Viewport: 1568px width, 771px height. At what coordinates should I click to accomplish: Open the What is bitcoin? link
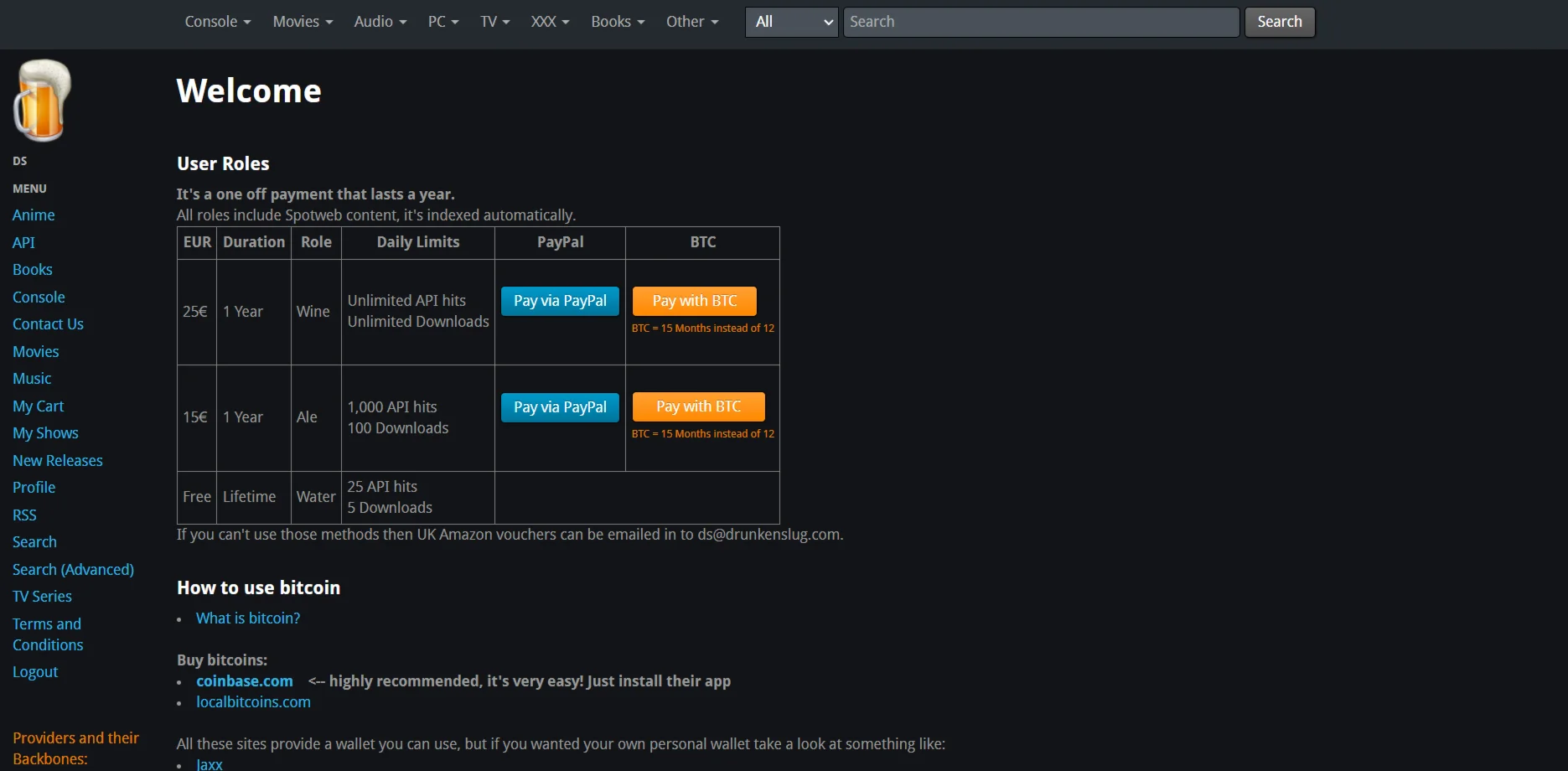(248, 618)
